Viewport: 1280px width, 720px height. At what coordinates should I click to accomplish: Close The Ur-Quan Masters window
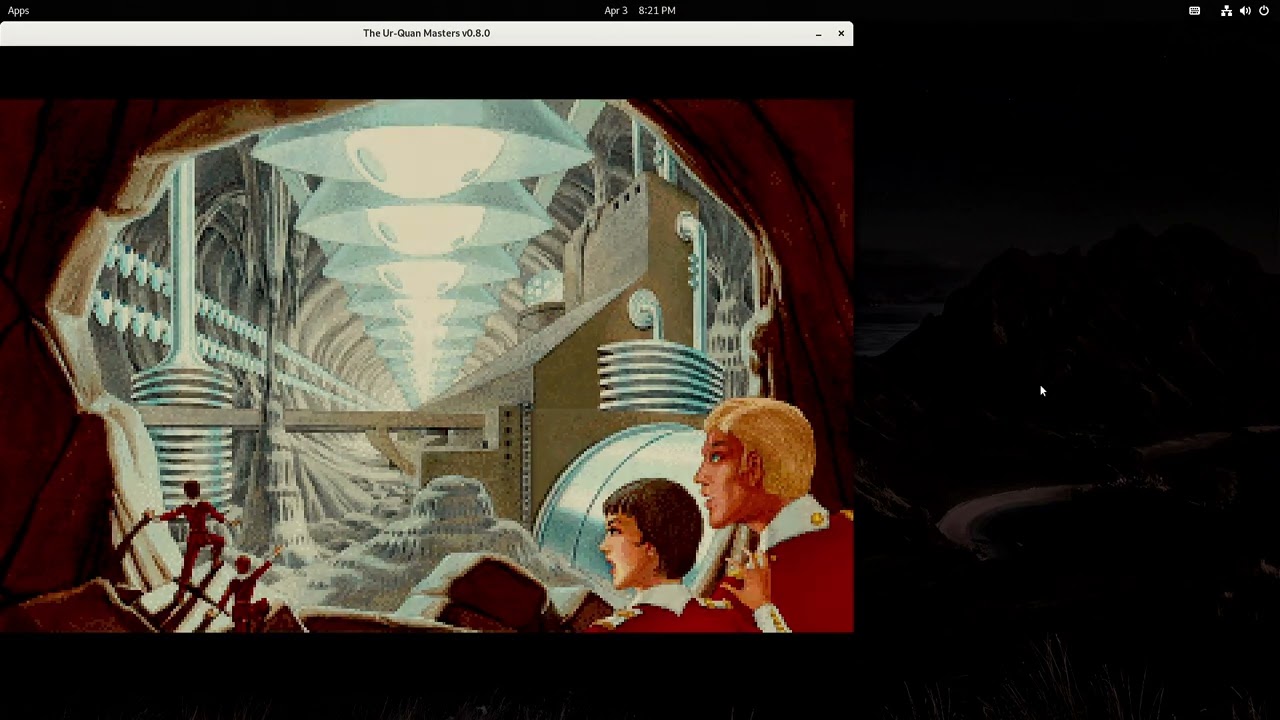point(841,33)
